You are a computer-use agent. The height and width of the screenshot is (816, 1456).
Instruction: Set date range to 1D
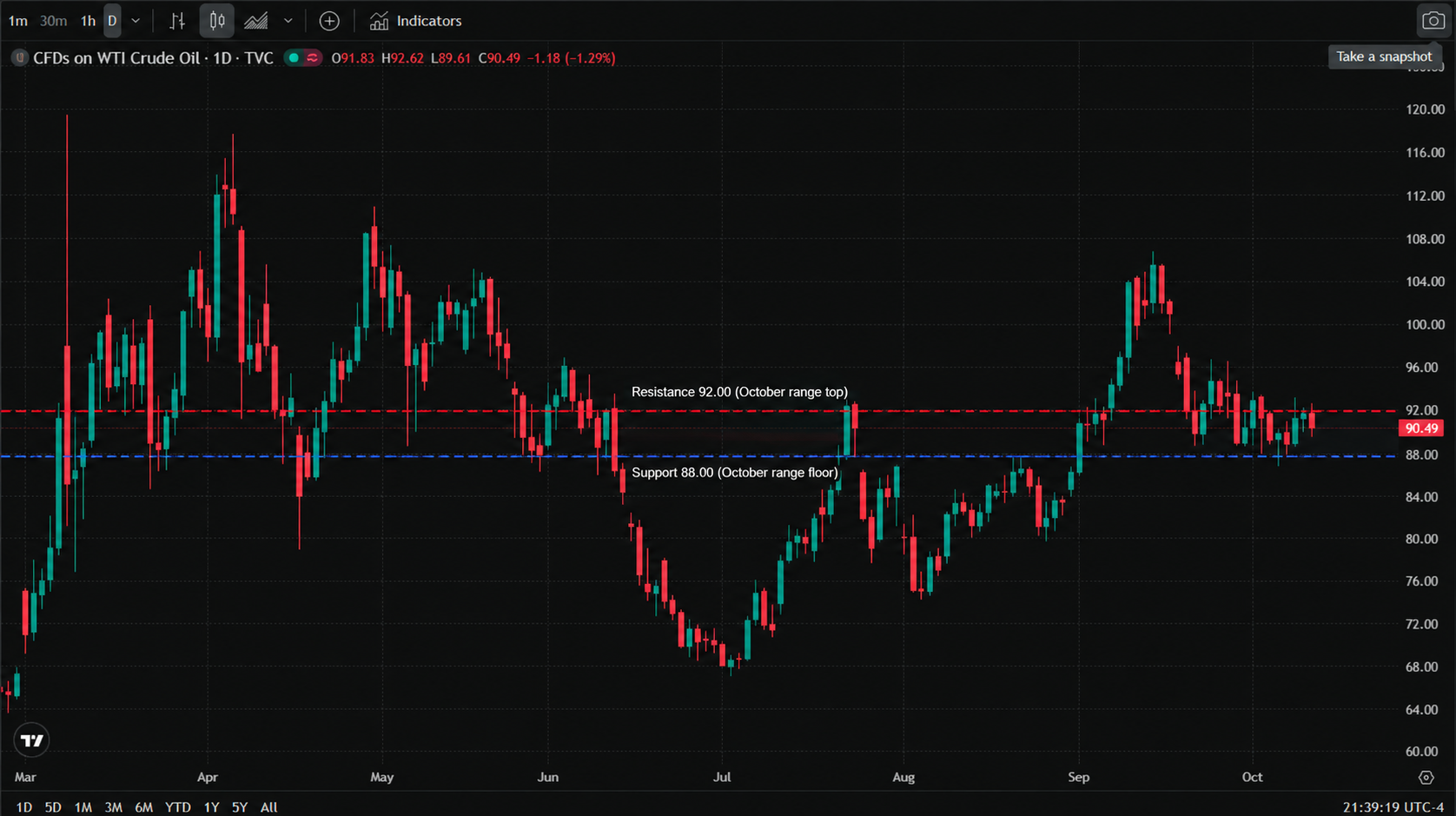click(x=24, y=807)
